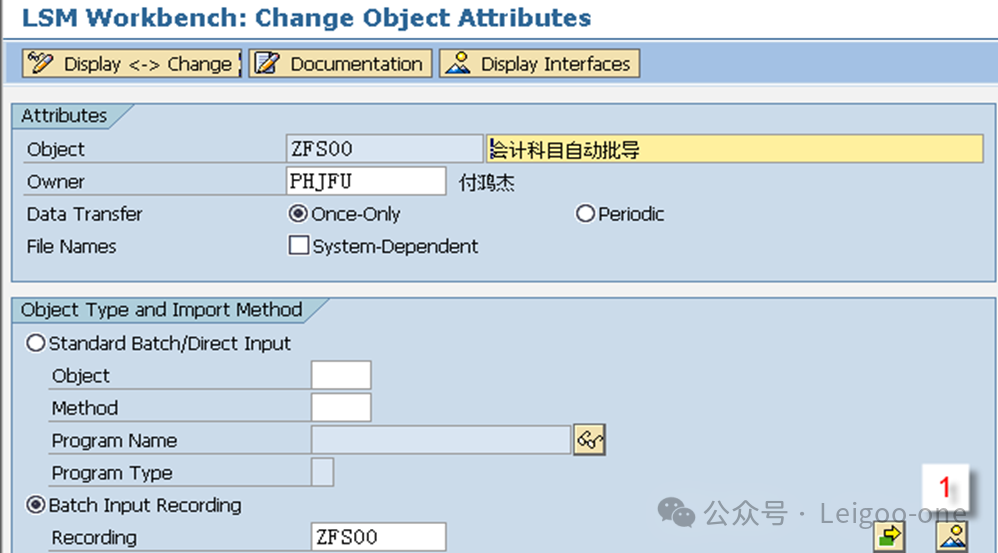Screen dimensions: 998x553
Task: Open the Documentation editor button
Action: click(x=341, y=64)
